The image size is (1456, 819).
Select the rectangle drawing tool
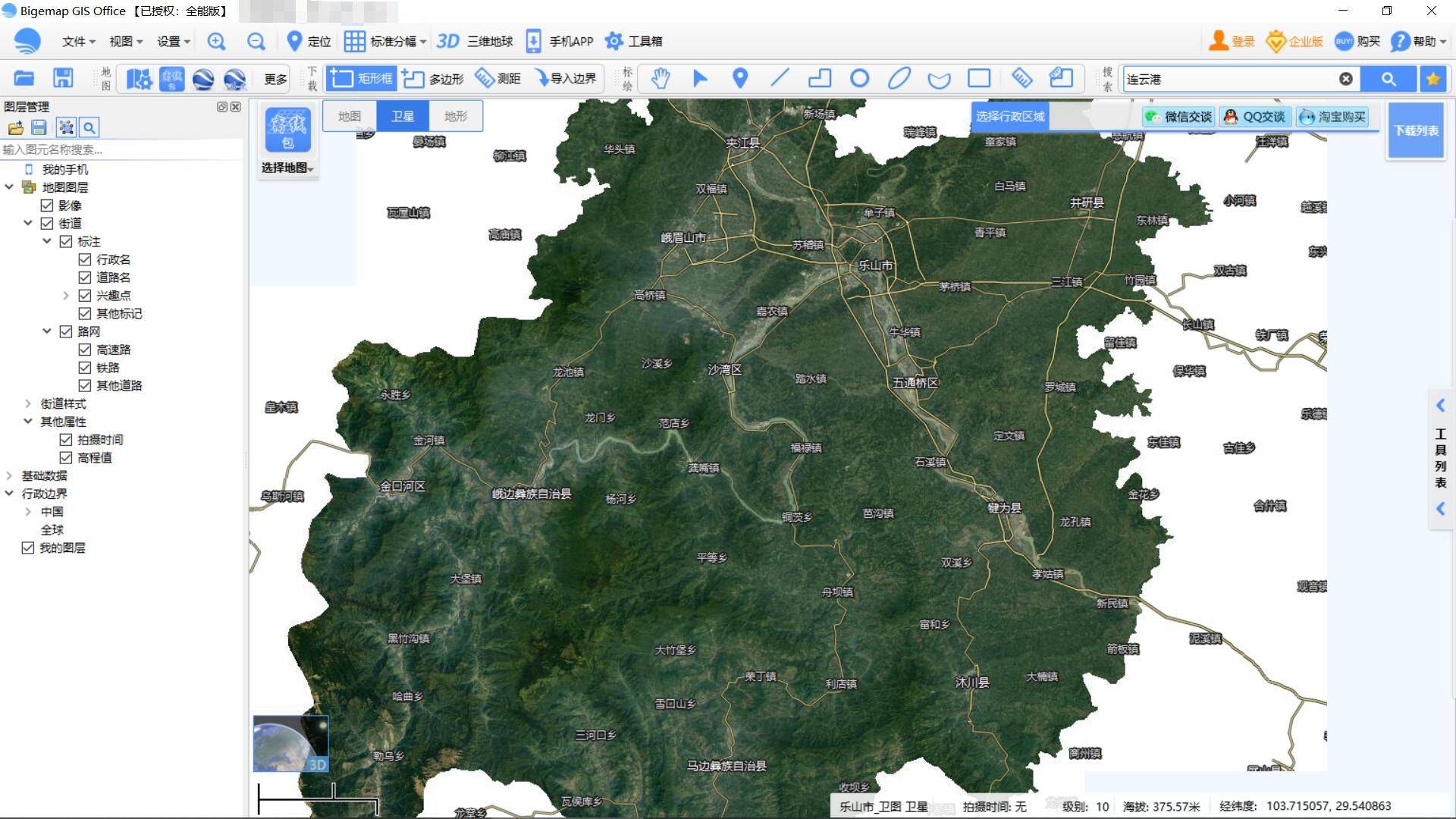coord(979,78)
